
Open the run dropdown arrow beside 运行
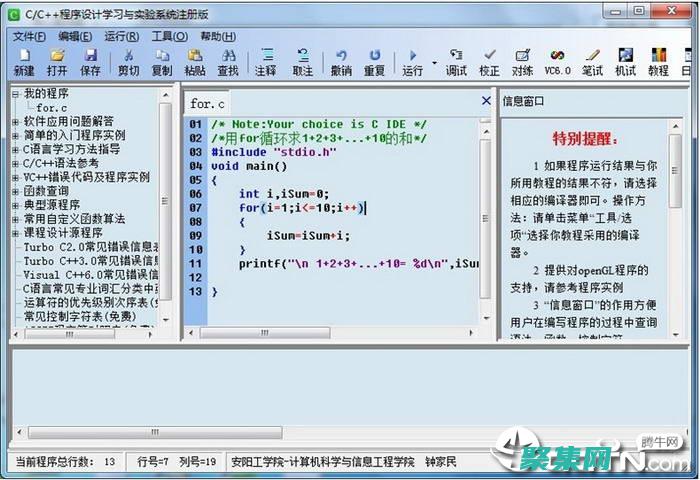pos(434,63)
